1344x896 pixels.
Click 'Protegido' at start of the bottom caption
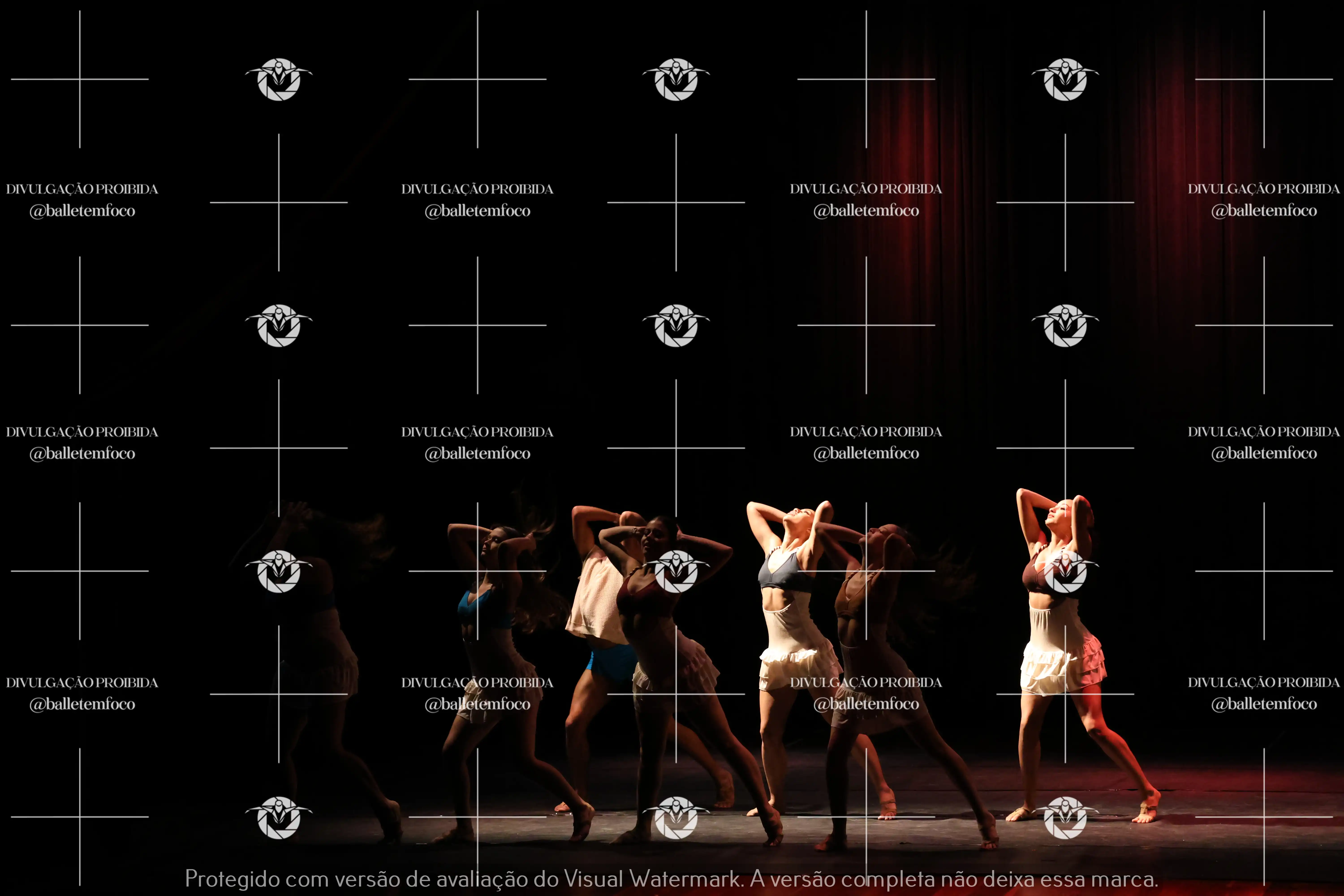232,878
